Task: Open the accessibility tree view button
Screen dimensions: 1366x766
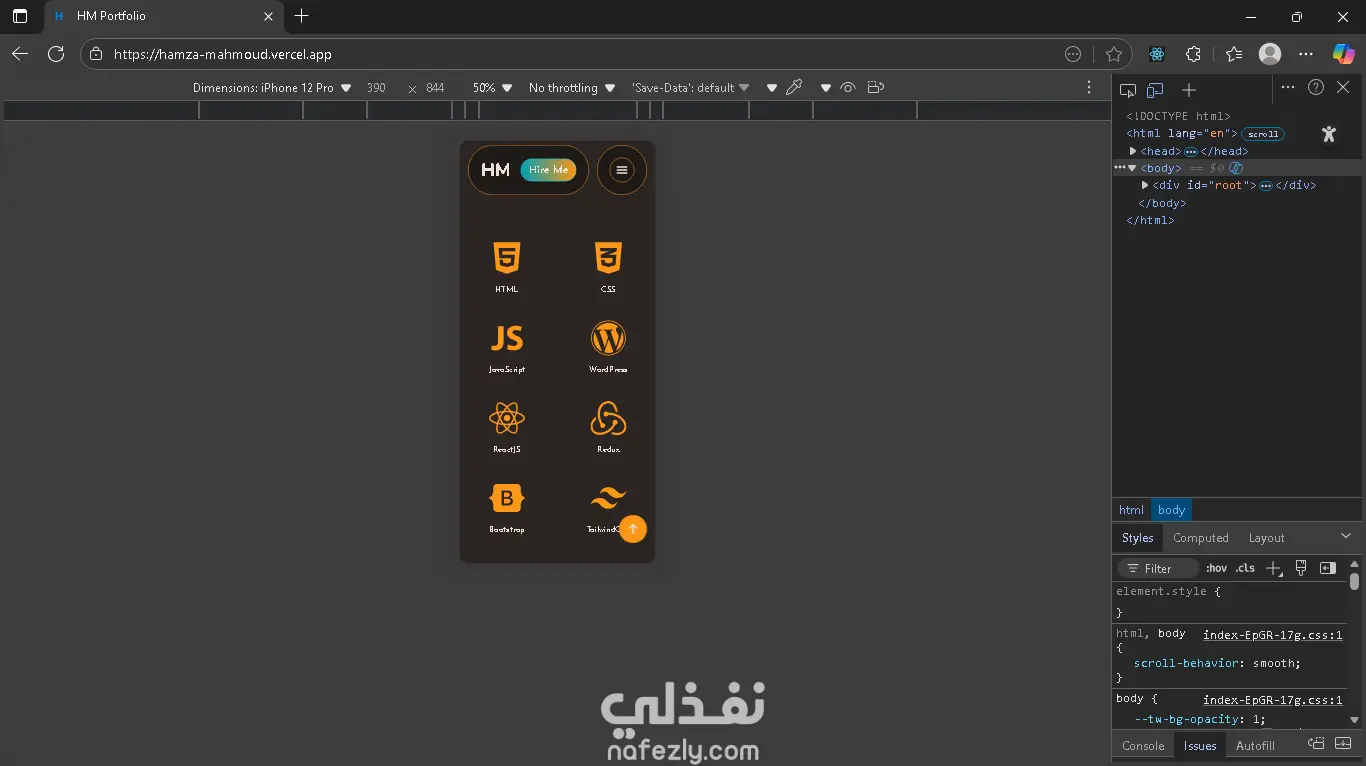Action: click(x=1328, y=134)
